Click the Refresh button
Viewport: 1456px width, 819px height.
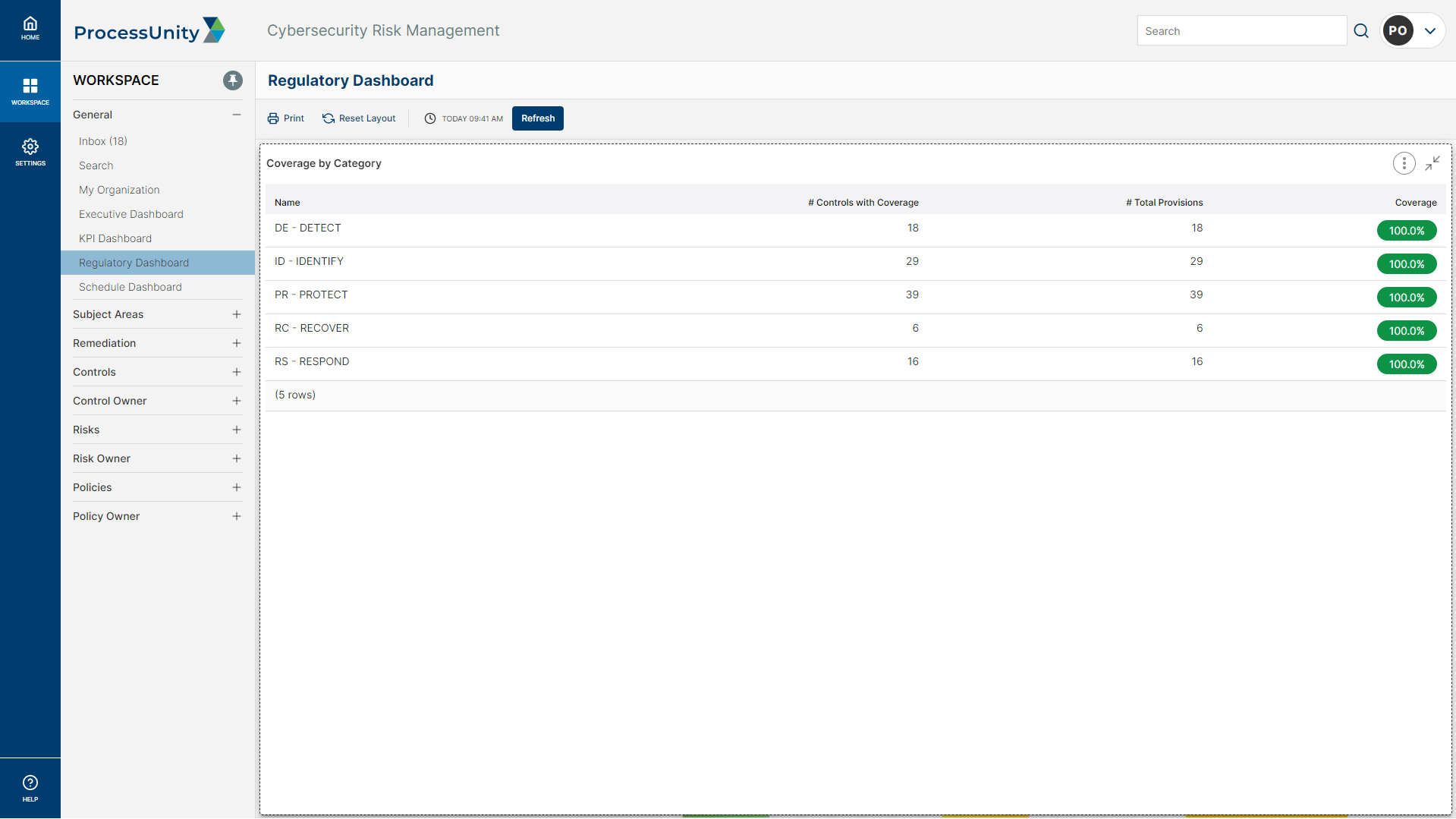click(538, 118)
